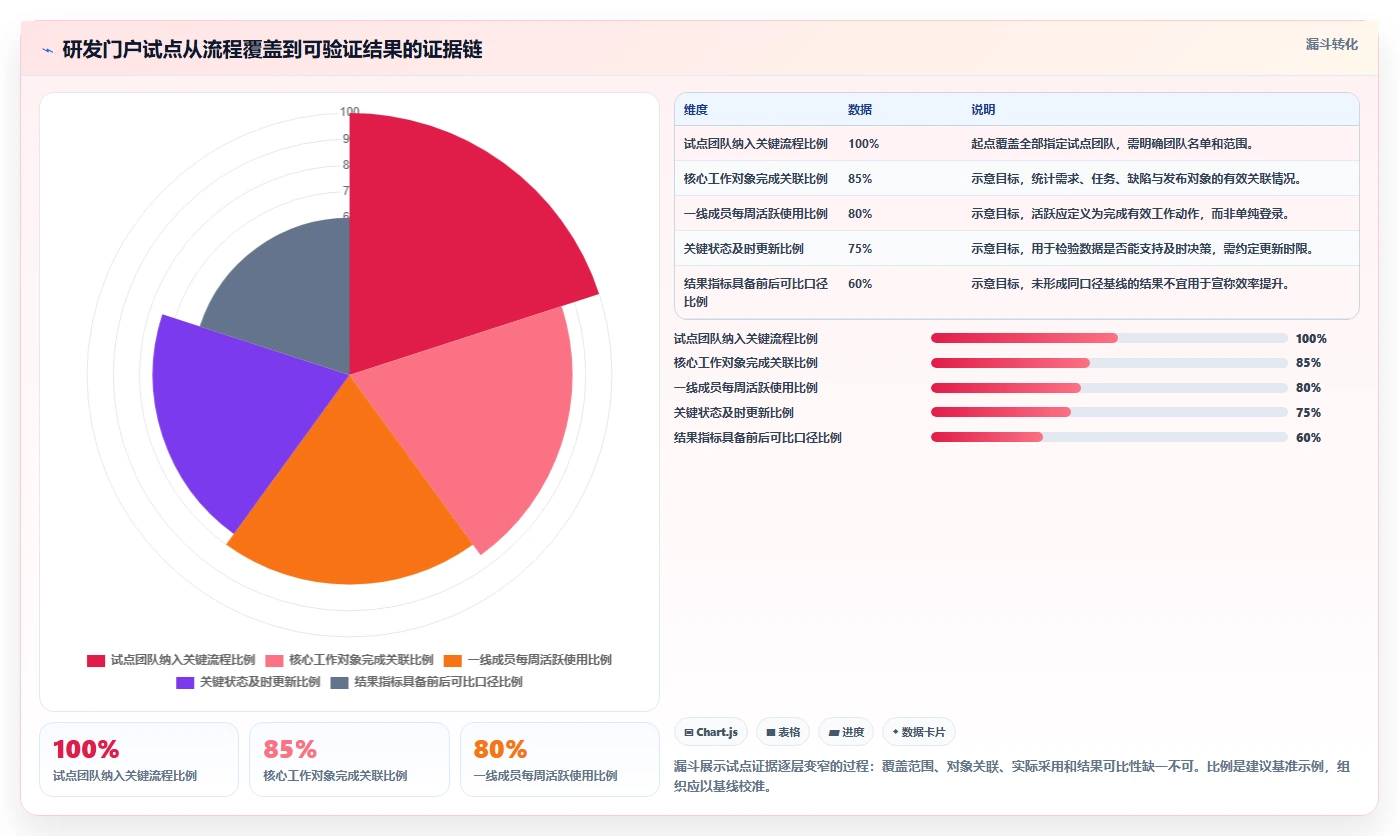This screenshot has height=836, width=1399.
Task: Toggle 关键状态及时更新比例 legend purple swatch
Action: tap(185, 682)
